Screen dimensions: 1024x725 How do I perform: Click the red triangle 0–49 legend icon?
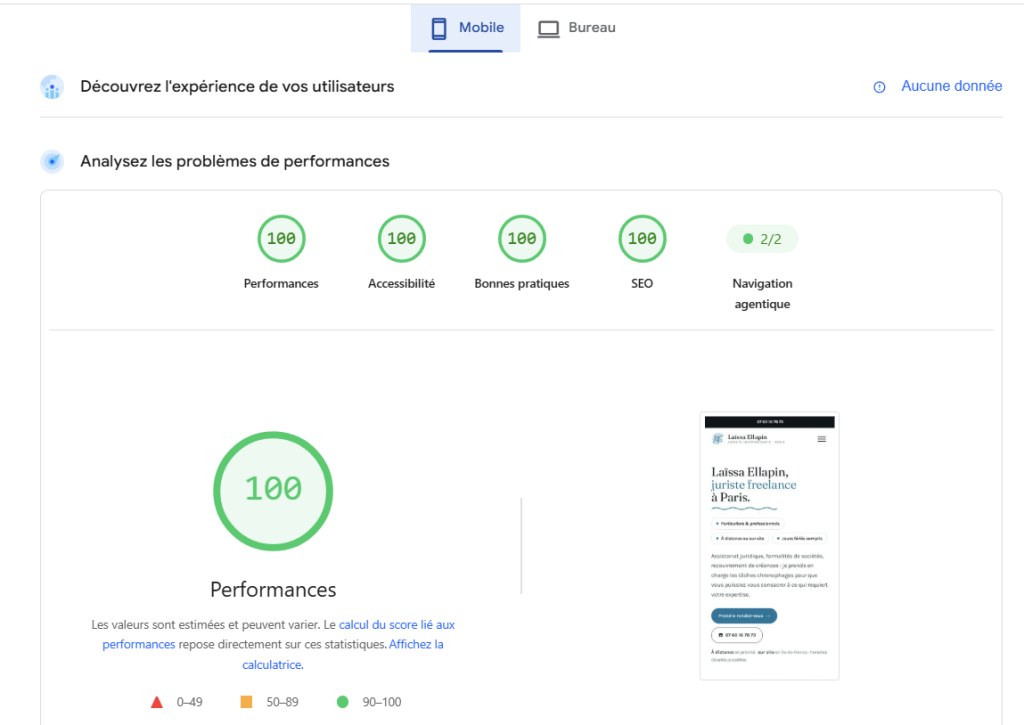pyautogui.click(x=157, y=702)
